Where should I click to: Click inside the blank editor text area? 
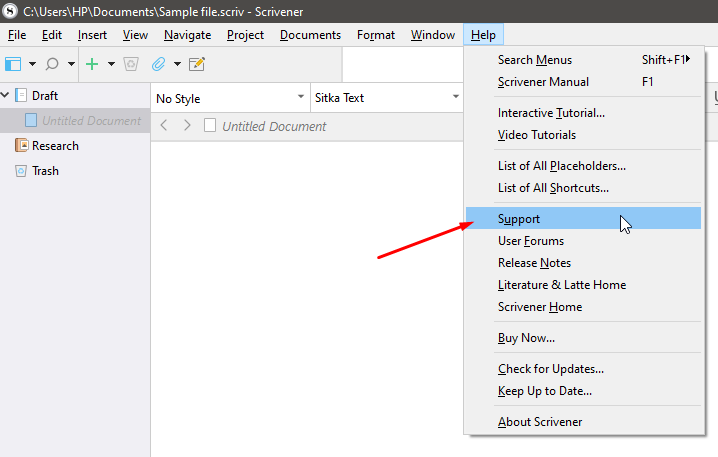point(307,298)
